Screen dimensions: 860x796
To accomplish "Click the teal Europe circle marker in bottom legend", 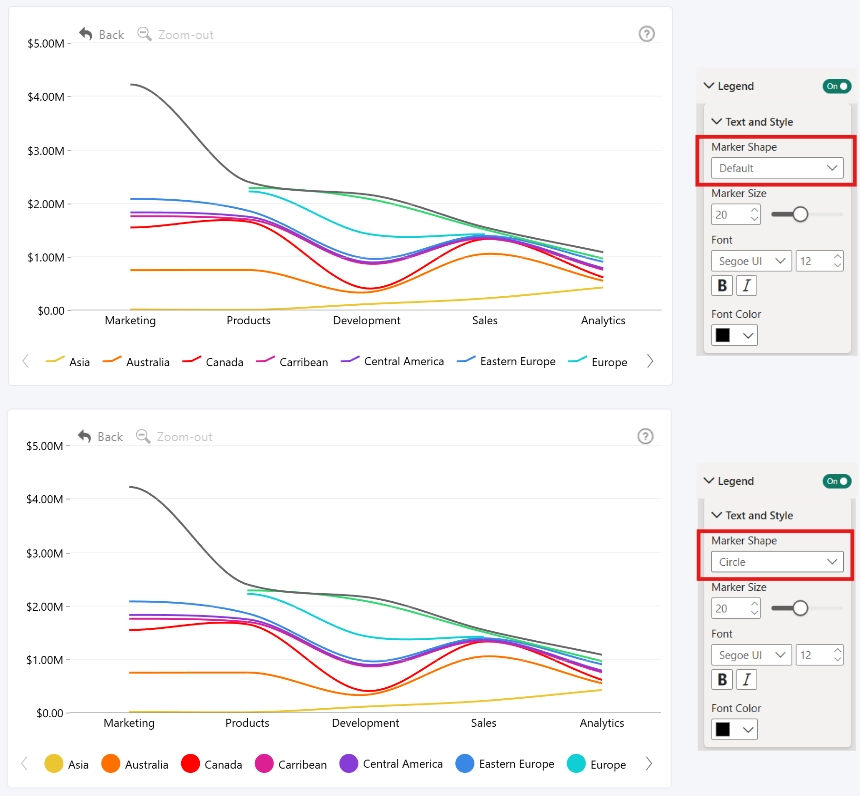I will coord(576,764).
